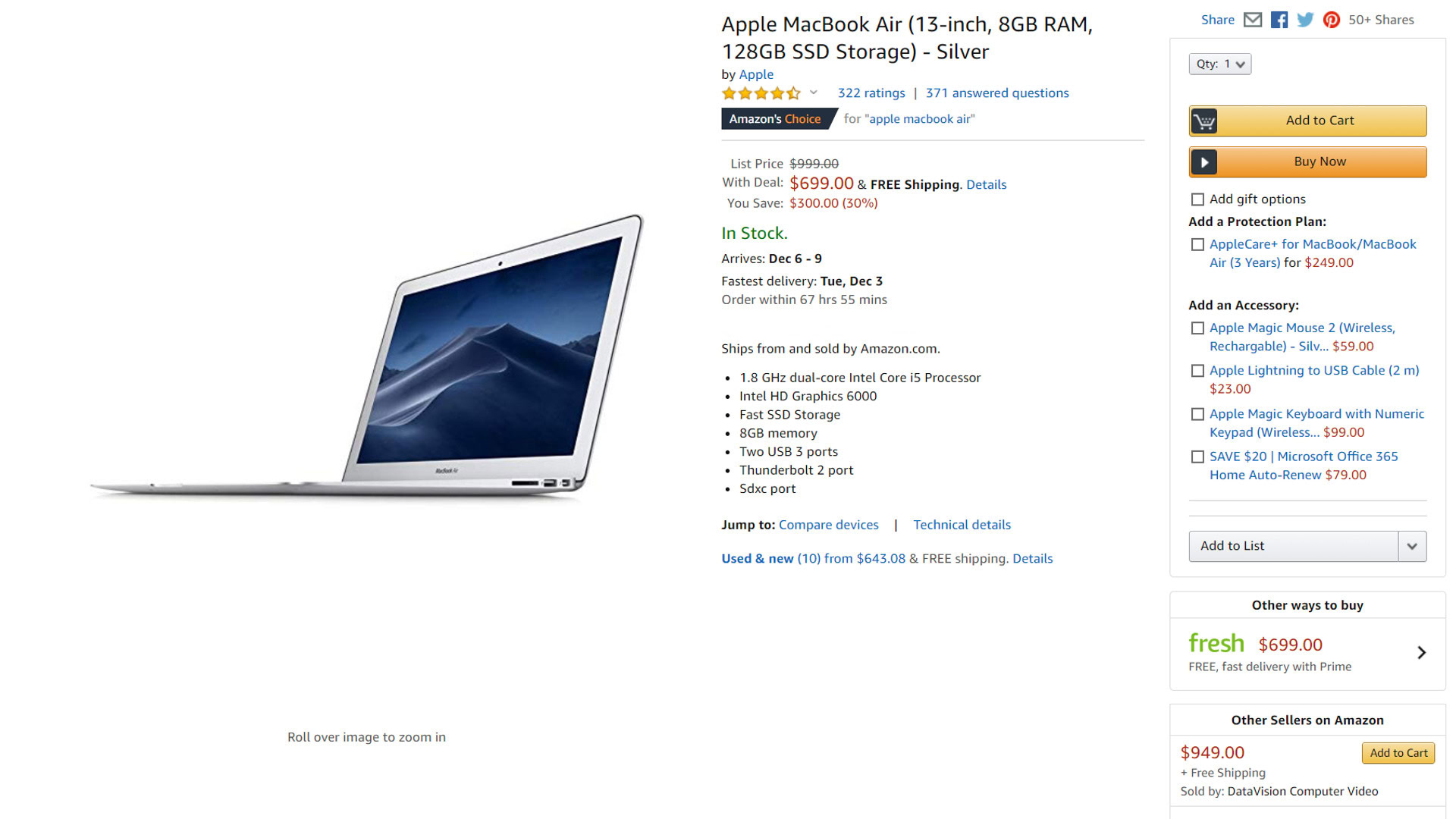Select Apple Magic Mouse 2 accessory checkbox
The image size is (1456, 819).
(x=1197, y=328)
